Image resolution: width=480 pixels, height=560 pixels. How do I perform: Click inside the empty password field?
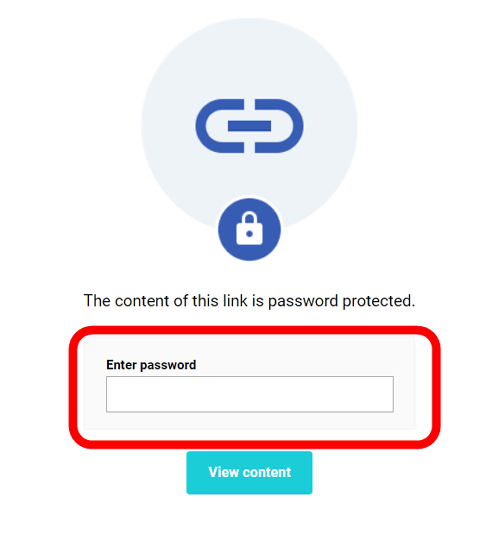pyautogui.click(x=250, y=394)
